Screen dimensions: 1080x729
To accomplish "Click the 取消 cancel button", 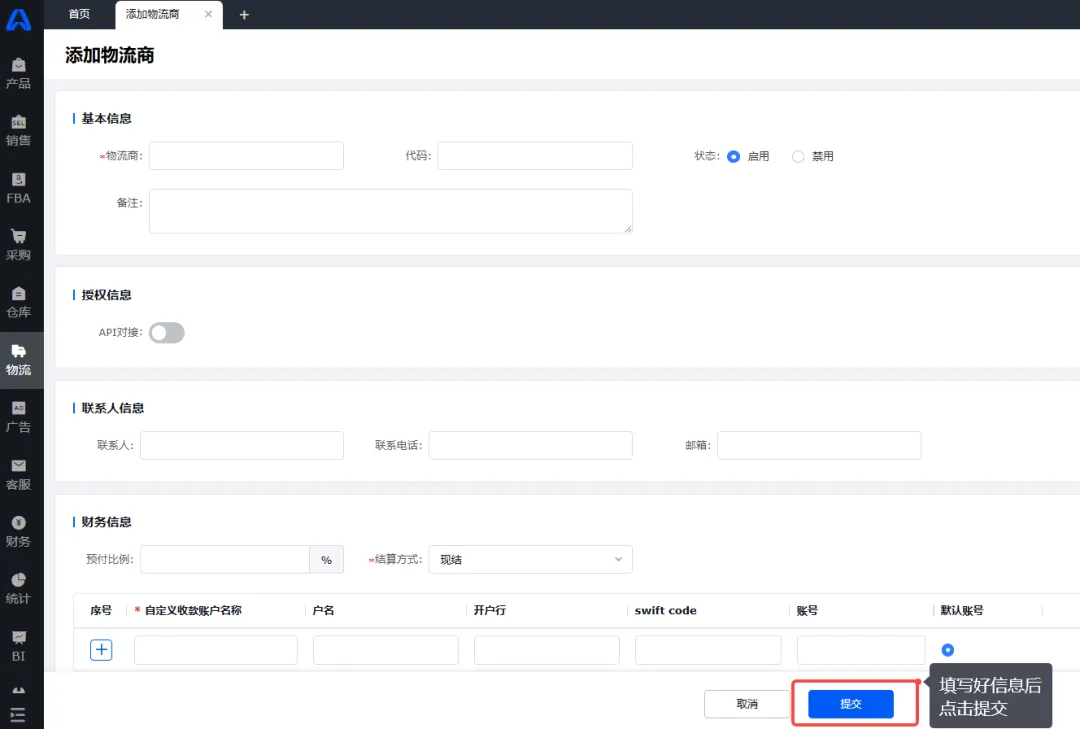I will [747, 704].
